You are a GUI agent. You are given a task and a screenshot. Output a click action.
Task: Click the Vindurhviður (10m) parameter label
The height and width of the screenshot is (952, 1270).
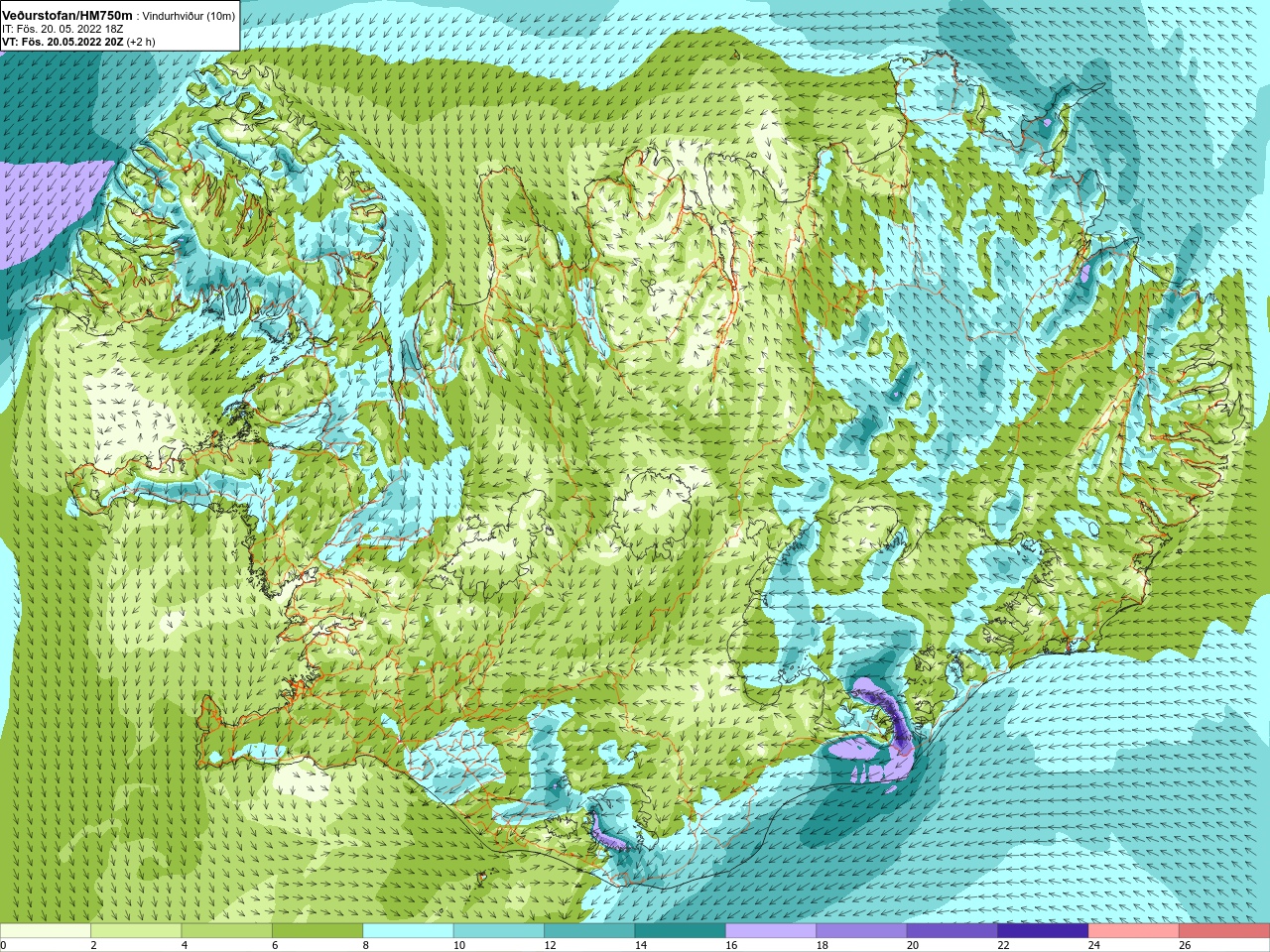pos(189,16)
